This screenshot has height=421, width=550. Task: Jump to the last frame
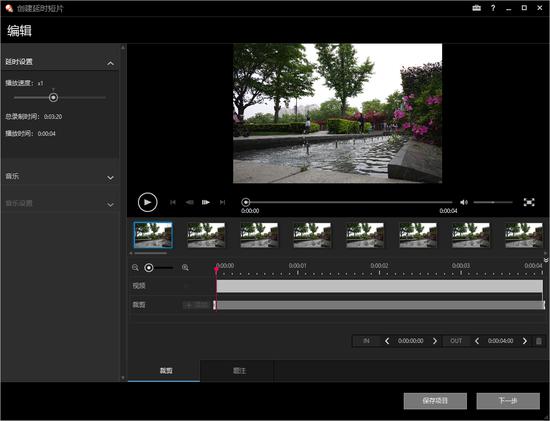(222, 202)
